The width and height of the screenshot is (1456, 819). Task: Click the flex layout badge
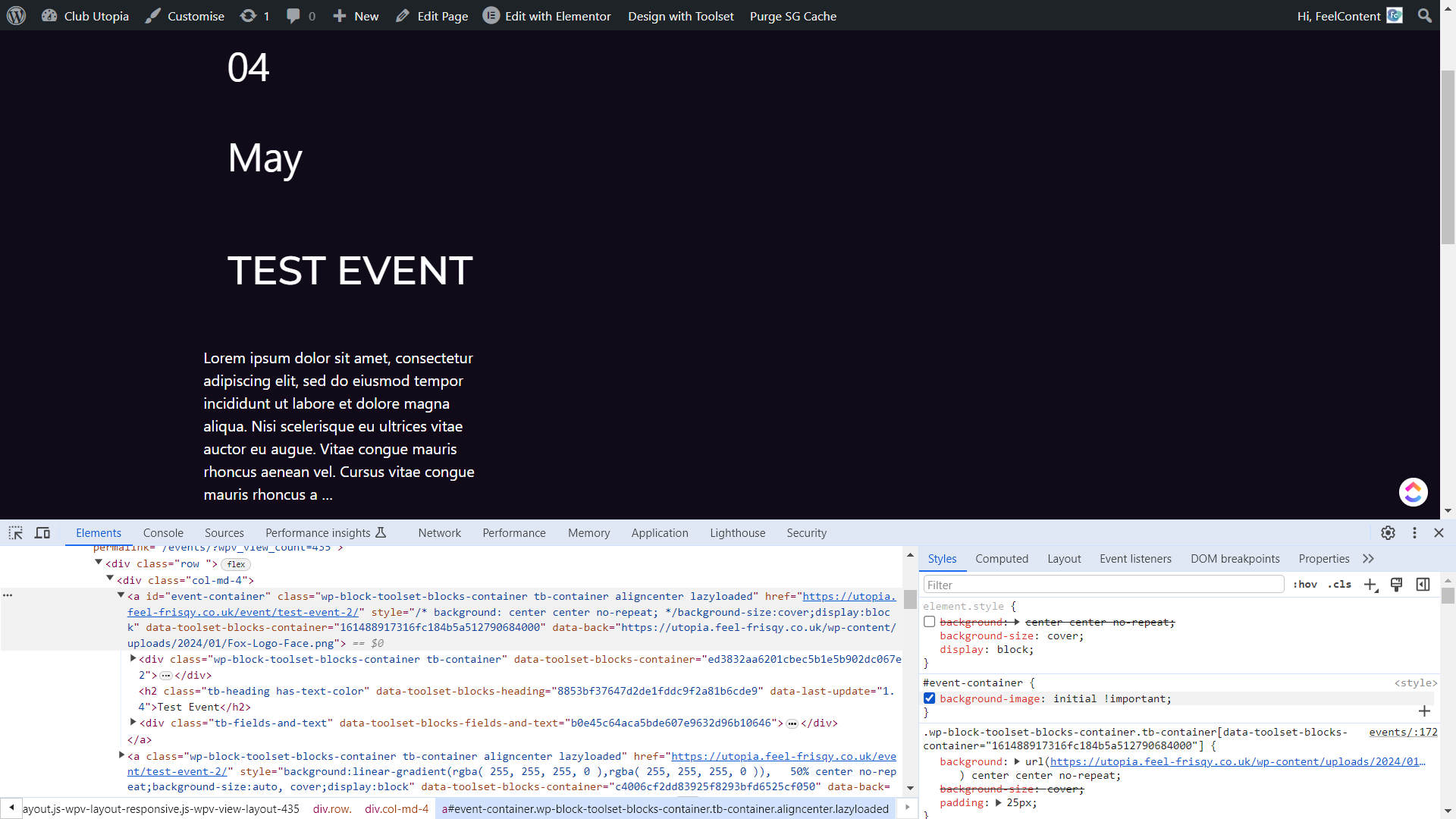click(236, 564)
